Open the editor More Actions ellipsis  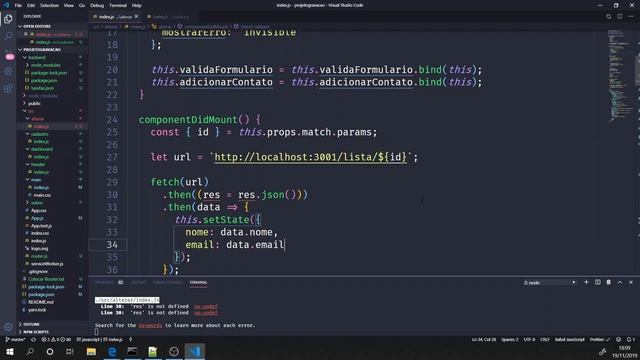coord(631,16)
